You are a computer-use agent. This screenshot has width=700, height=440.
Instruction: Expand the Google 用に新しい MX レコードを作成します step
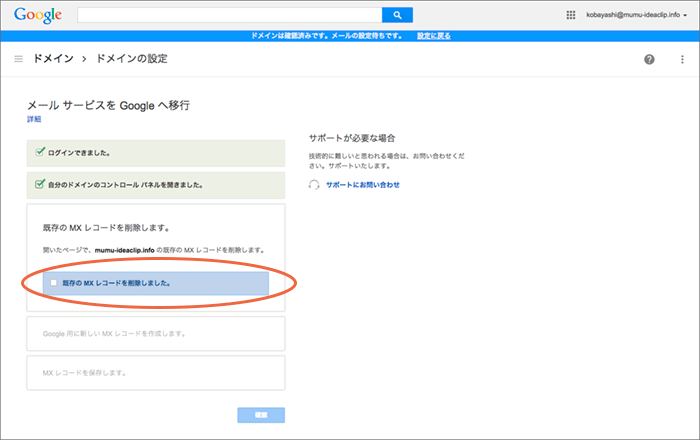tap(156, 334)
